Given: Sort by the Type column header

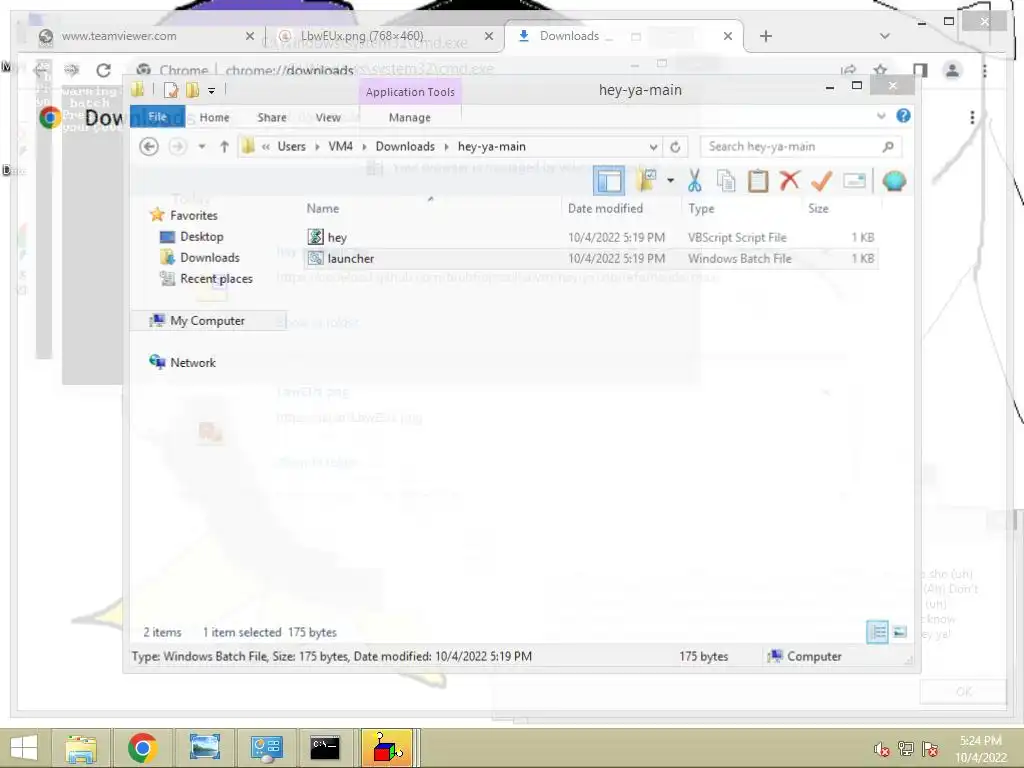Looking at the screenshot, I should pos(701,208).
